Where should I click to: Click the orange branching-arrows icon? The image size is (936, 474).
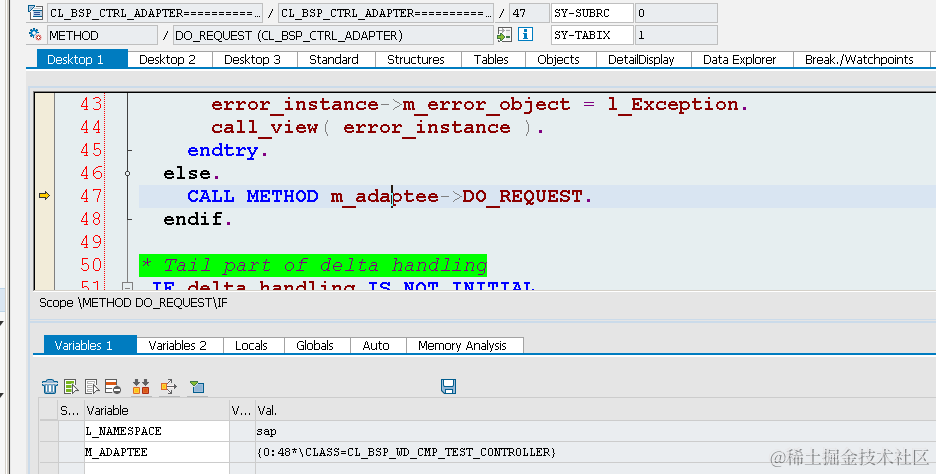click(169, 386)
